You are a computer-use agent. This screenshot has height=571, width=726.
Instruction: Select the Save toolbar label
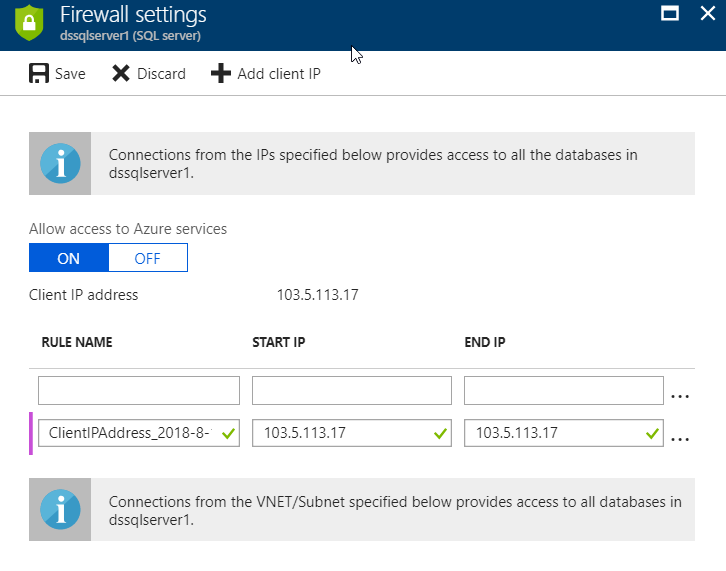click(x=70, y=74)
